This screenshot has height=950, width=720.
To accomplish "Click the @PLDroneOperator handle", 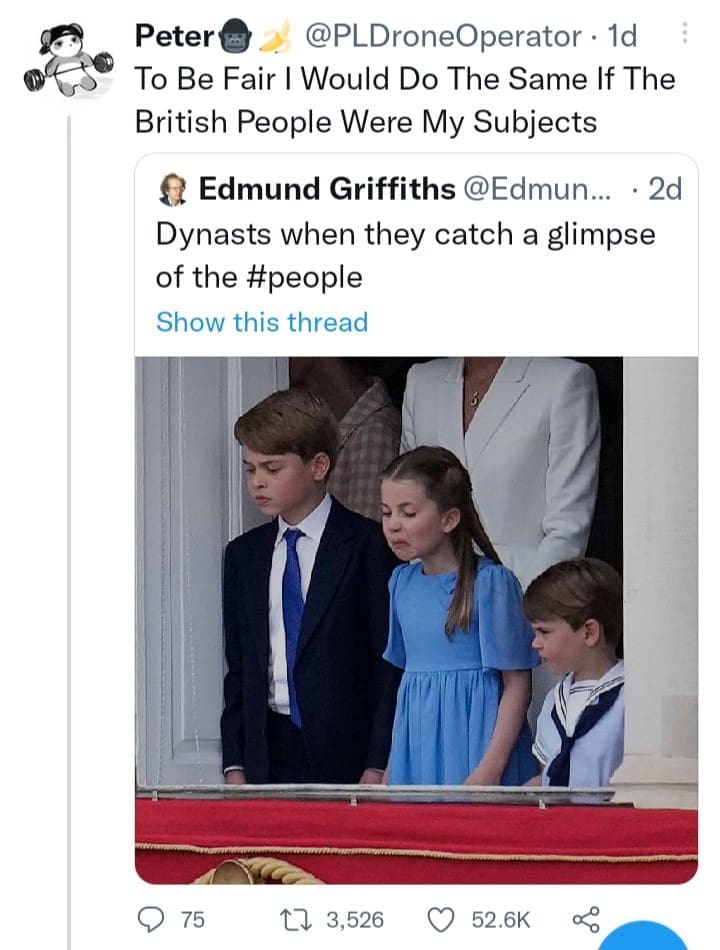I will (x=440, y=37).
